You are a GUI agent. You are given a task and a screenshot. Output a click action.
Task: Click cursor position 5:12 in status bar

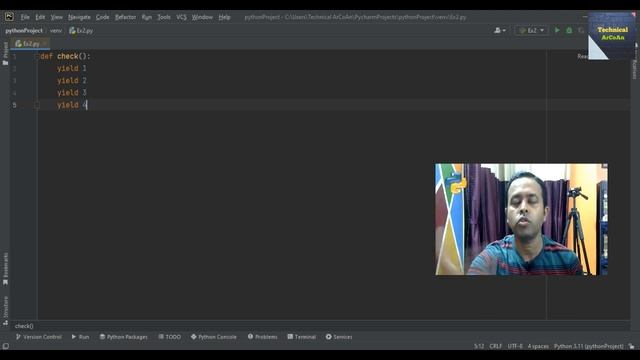(479, 346)
